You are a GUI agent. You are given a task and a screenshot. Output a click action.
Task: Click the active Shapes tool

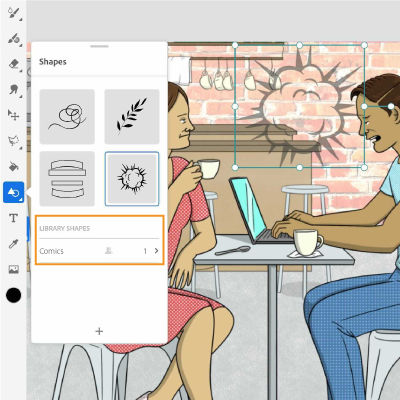[x=14, y=192]
